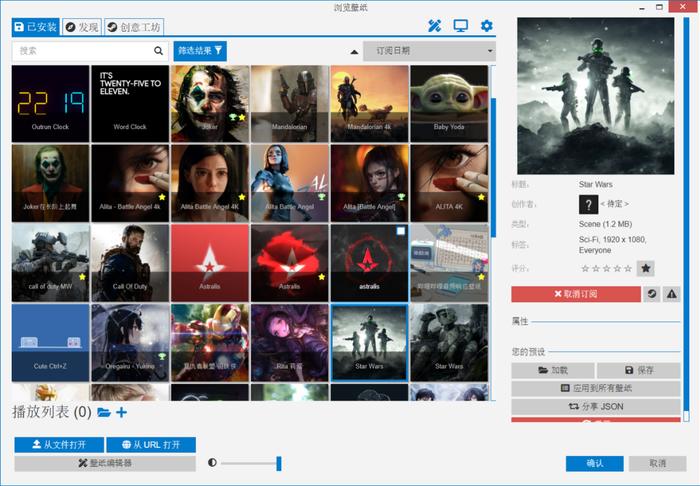This screenshot has height=486, width=700.
Task: Select the Outrun Clock wallpaper
Action: click(50, 104)
